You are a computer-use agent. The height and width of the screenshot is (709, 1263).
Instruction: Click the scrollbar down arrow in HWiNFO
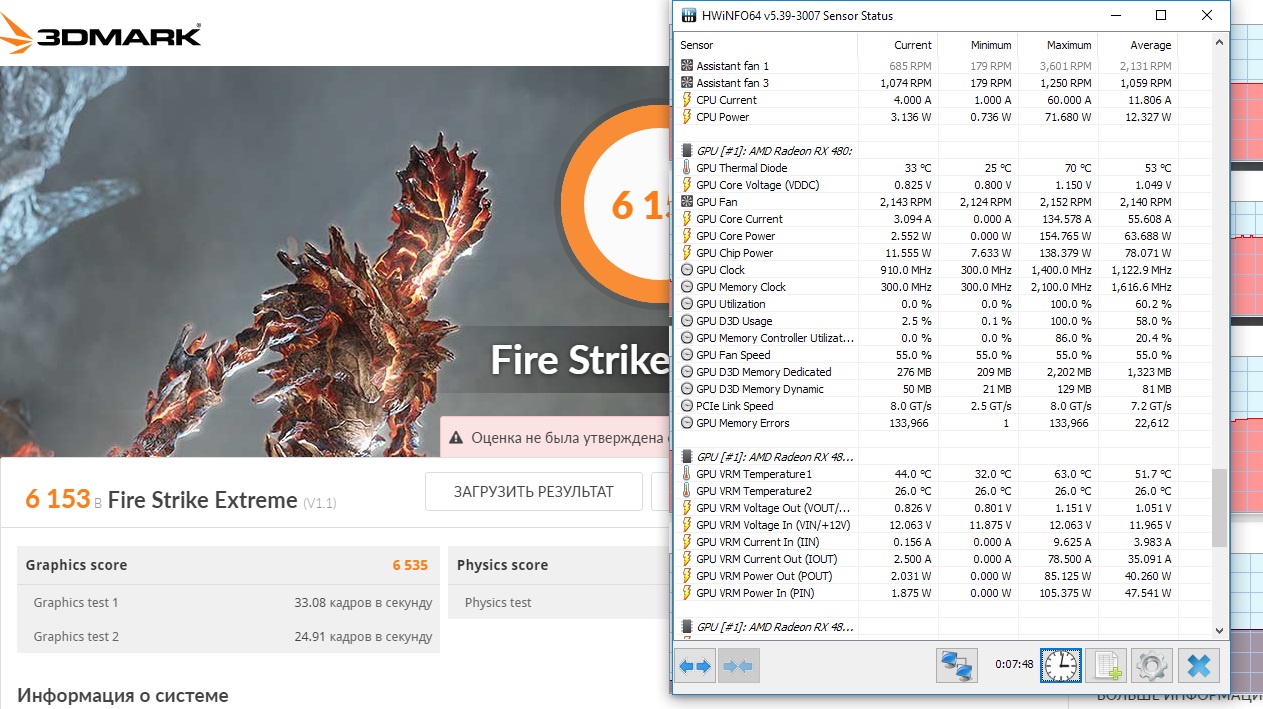click(x=1219, y=630)
